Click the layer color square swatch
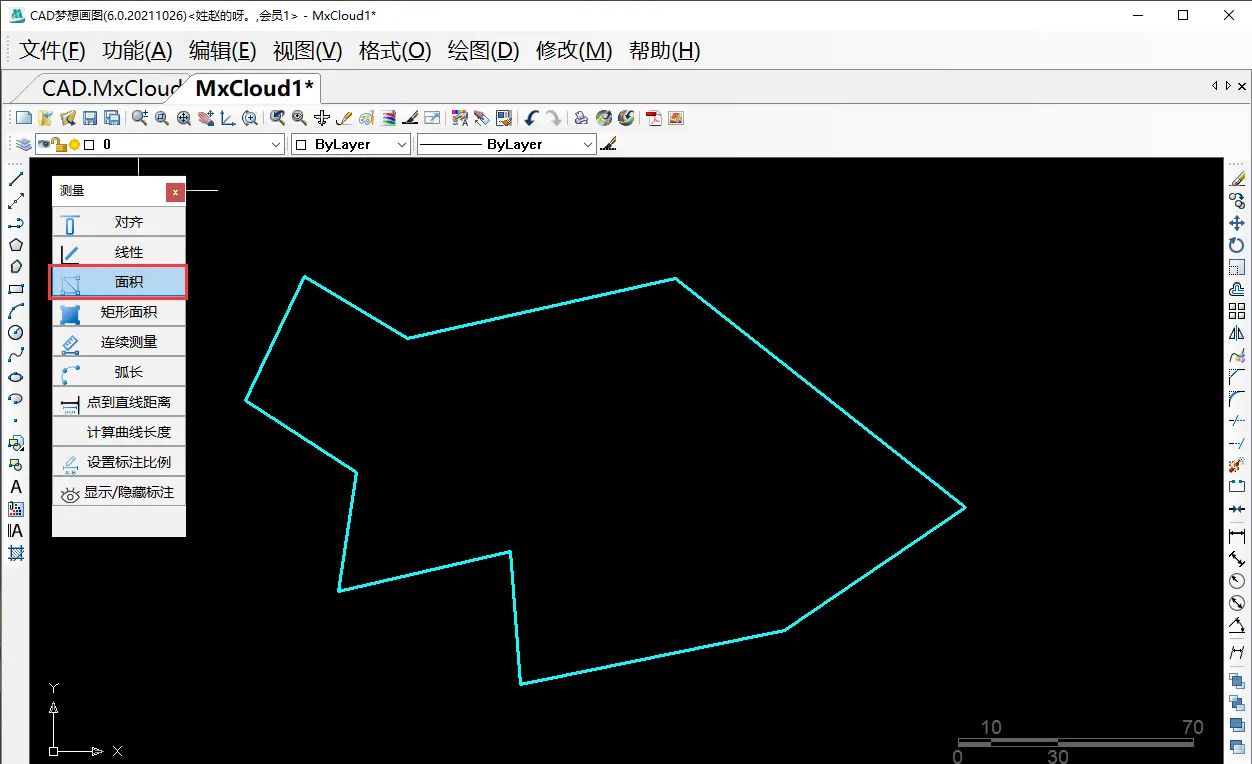Viewport: 1252px width, 764px height. (89, 145)
